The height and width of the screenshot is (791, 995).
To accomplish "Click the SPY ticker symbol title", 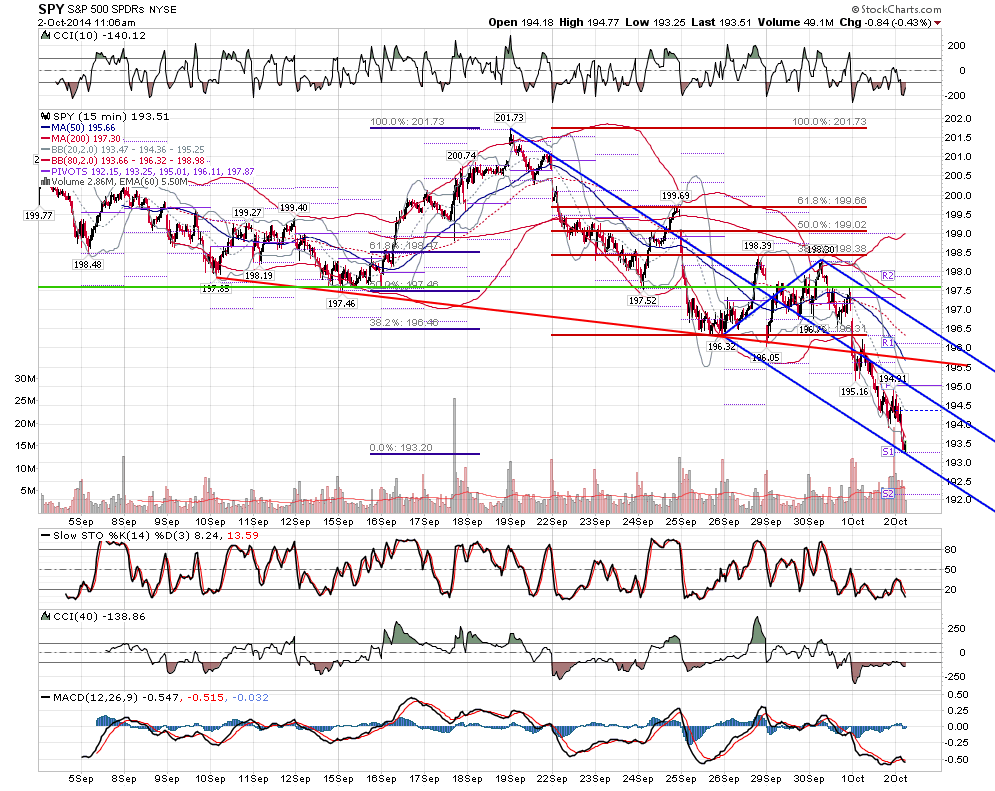I will click(51, 9).
